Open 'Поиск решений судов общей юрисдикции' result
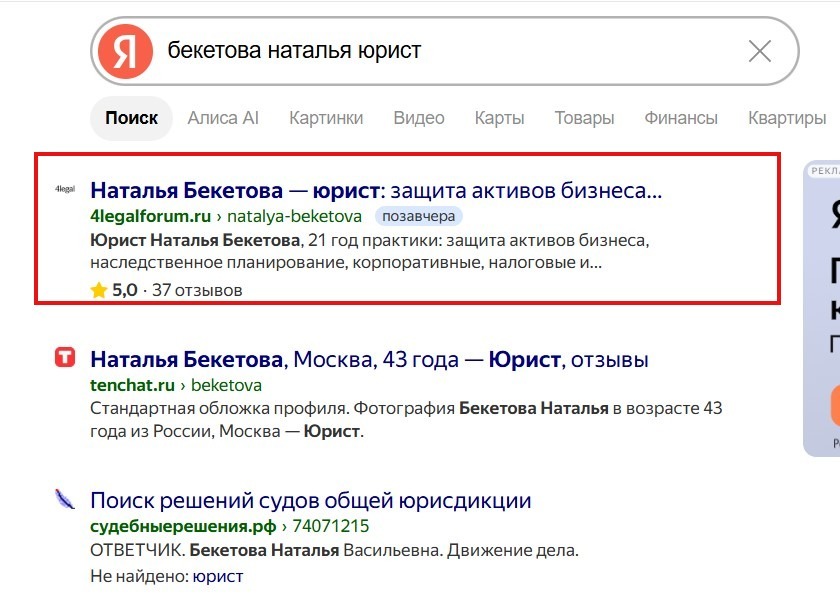840x609 pixels. click(311, 501)
